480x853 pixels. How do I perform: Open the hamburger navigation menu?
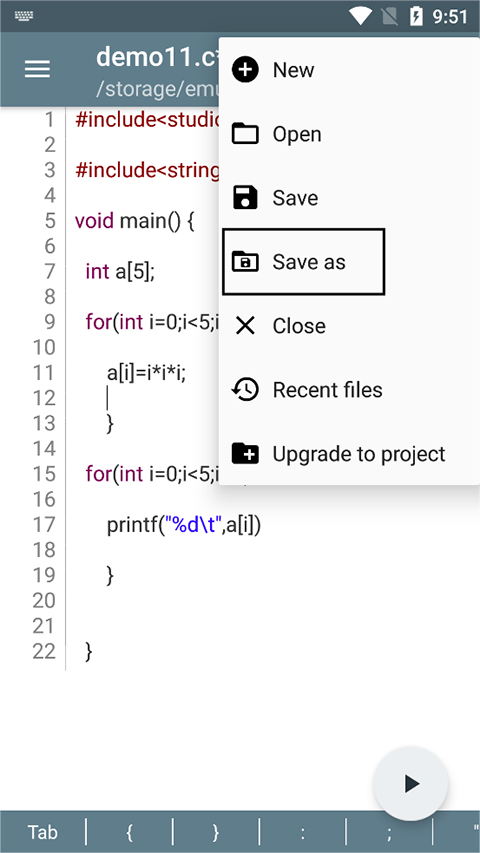(37, 69)
